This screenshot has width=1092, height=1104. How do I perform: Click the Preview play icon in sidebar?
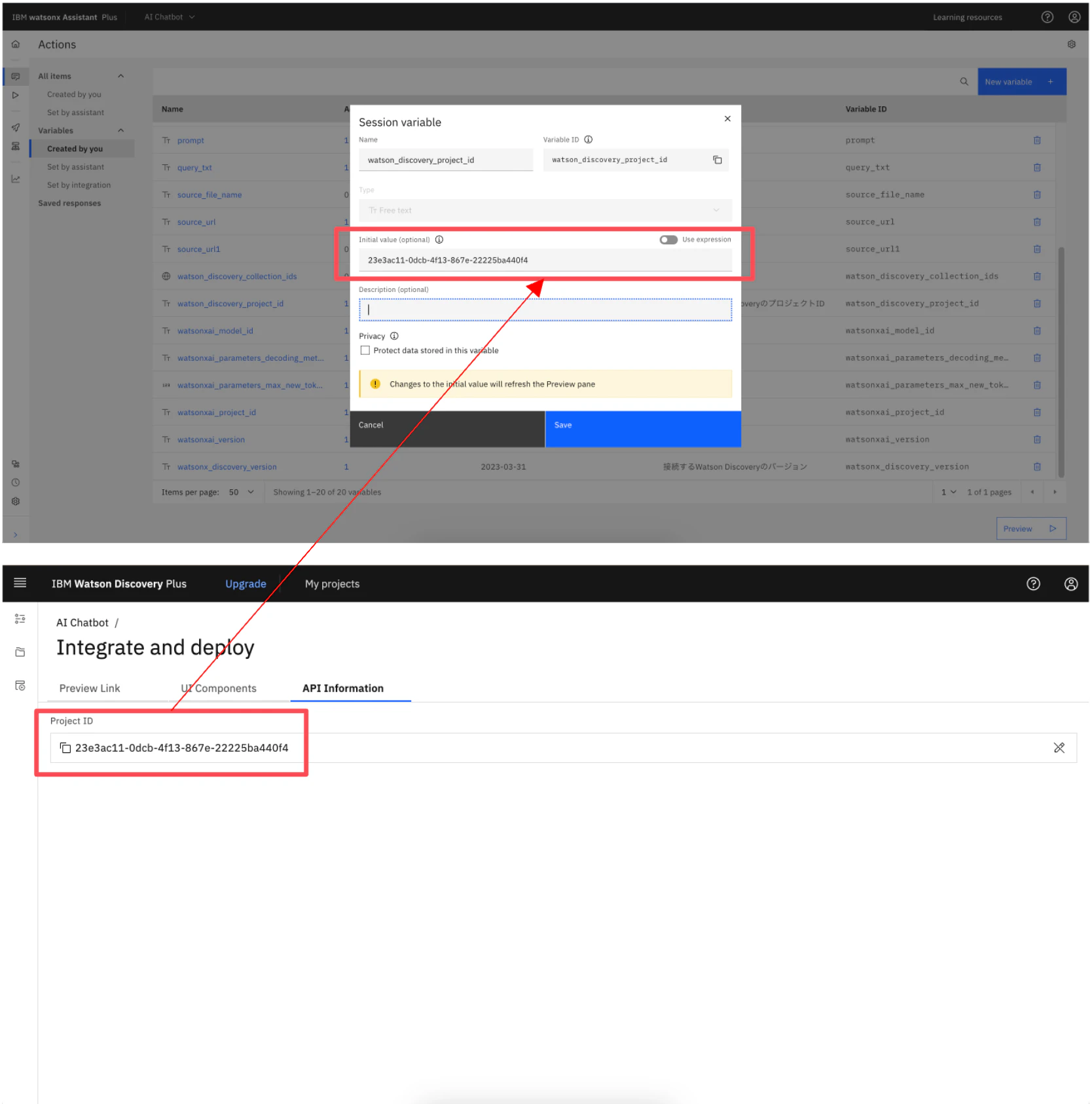(16, 95)
